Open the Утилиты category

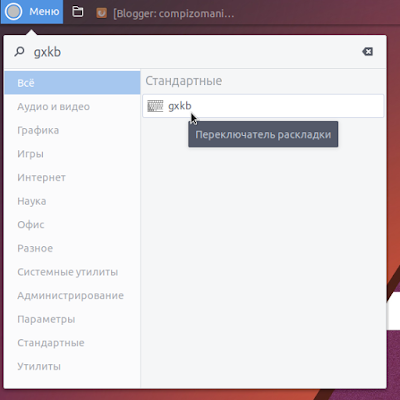[x=72, y=367]
